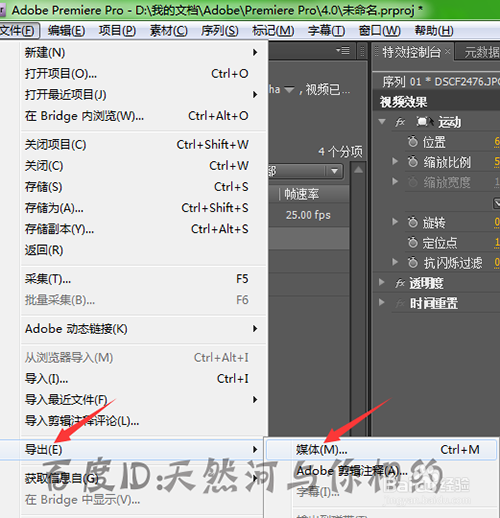Switch to 特效控制台 tab
Screen dimensions: 500x518
tap(411, 52)
